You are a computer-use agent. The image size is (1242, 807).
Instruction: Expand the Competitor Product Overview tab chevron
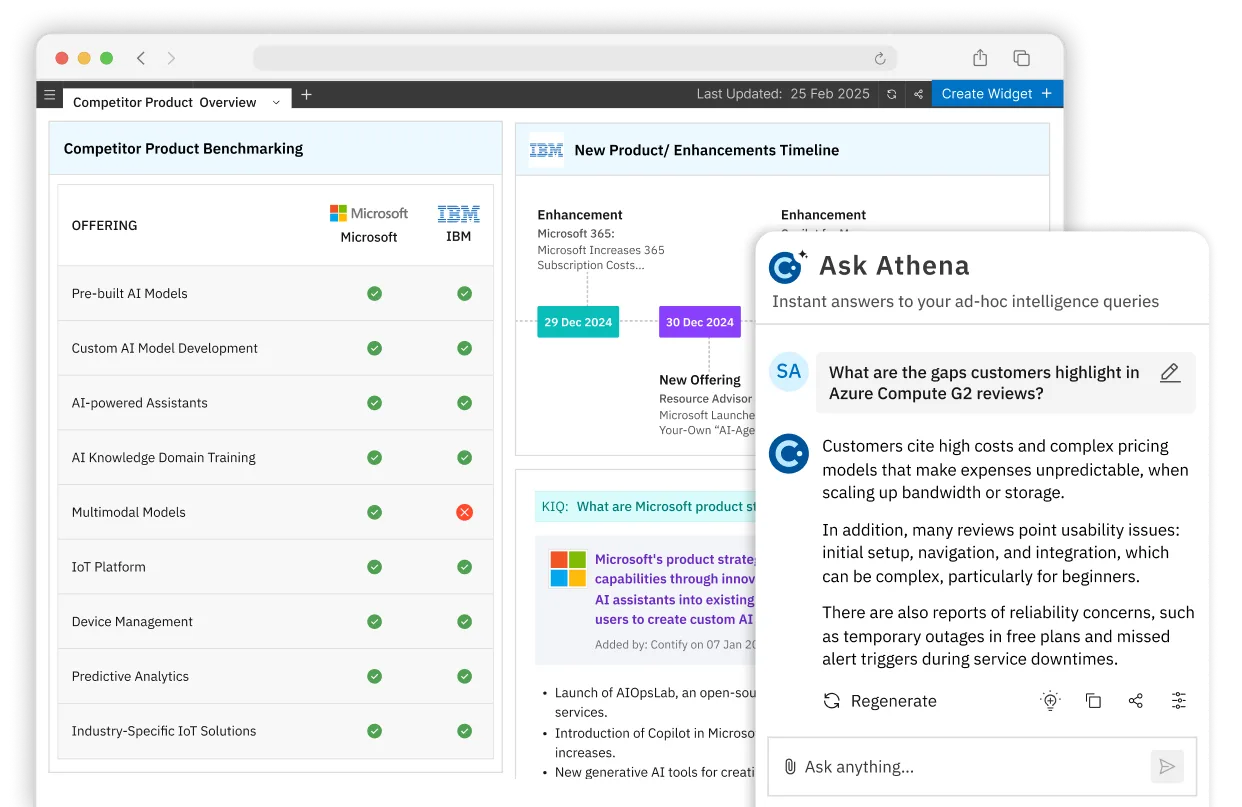(x=277, y=102)
